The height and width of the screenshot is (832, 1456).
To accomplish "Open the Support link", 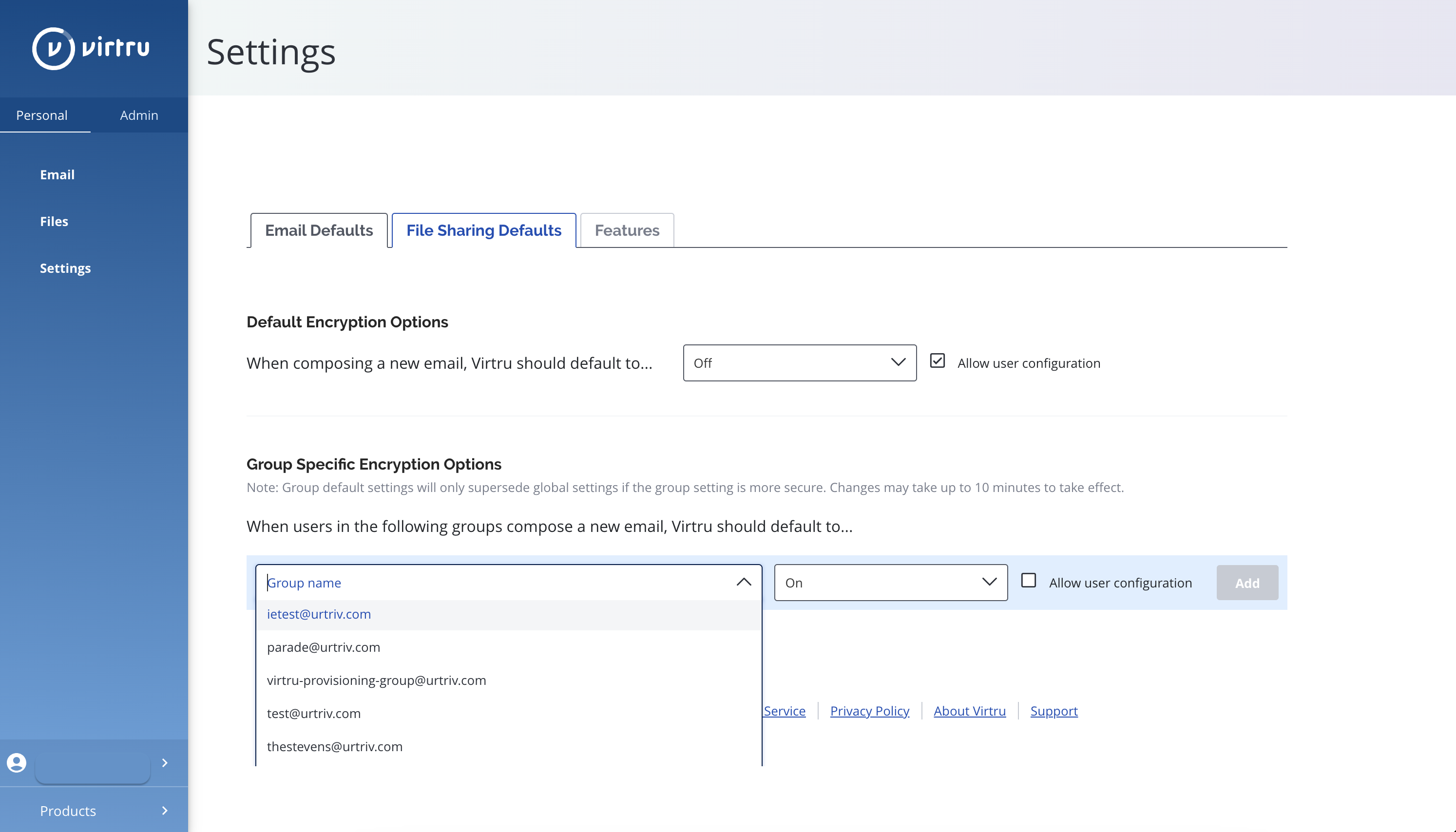I will pyautogui.click(x=1054, y=711).
